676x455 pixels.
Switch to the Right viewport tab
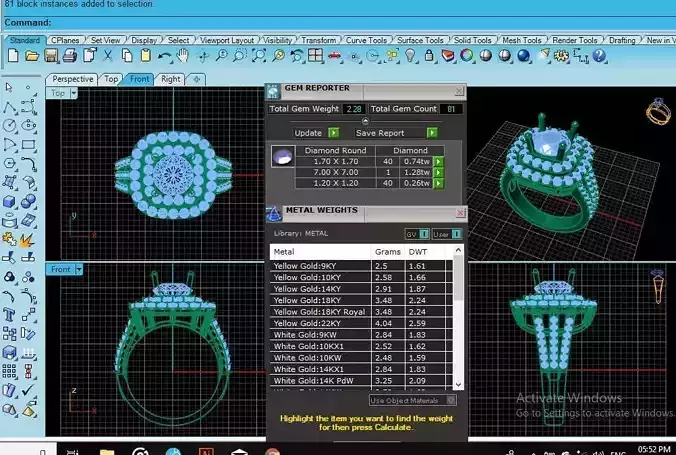click(170, 79)
